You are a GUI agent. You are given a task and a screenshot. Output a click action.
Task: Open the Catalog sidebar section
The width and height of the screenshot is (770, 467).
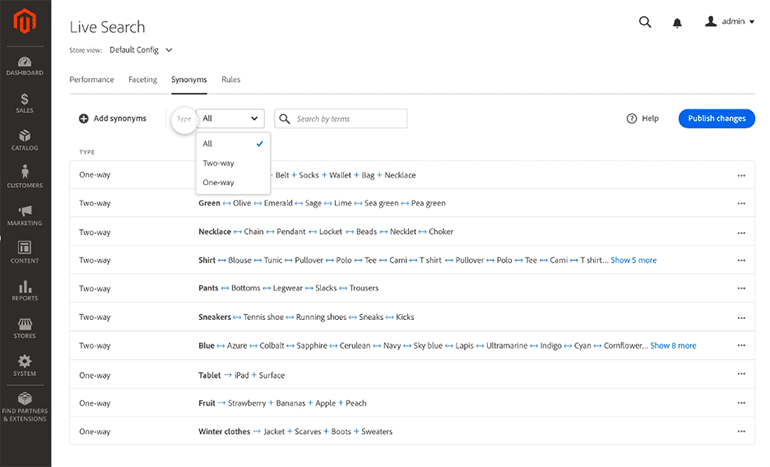tap(25, 140)
